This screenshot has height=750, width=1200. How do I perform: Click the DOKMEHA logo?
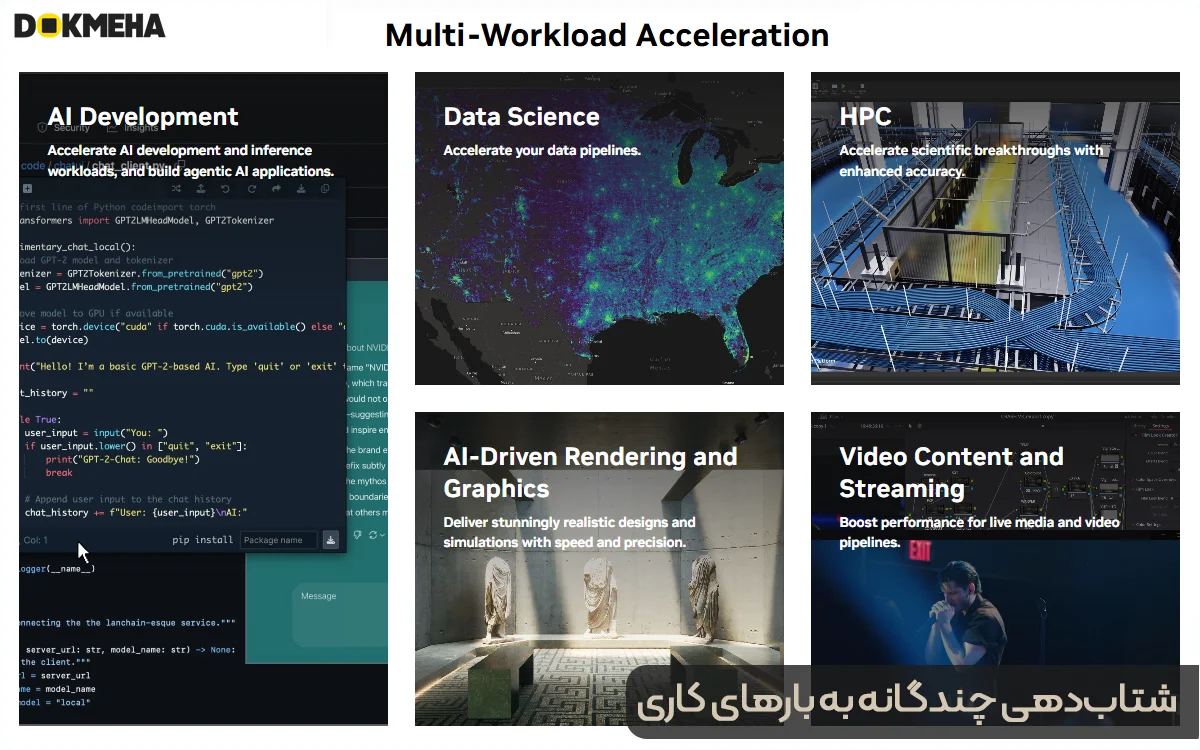(90, 24)
